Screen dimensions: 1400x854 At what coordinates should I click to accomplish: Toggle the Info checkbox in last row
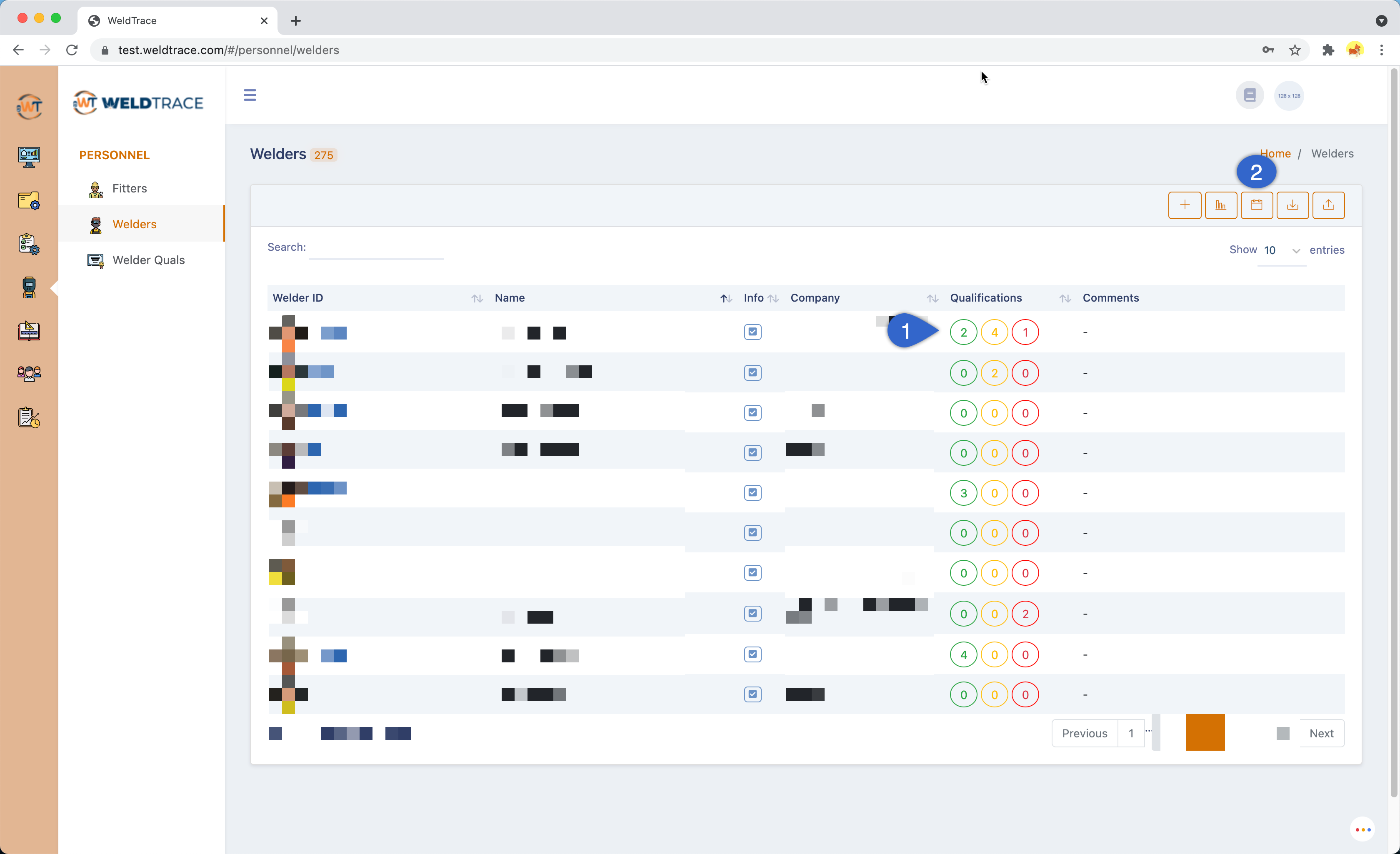(752, 694)
